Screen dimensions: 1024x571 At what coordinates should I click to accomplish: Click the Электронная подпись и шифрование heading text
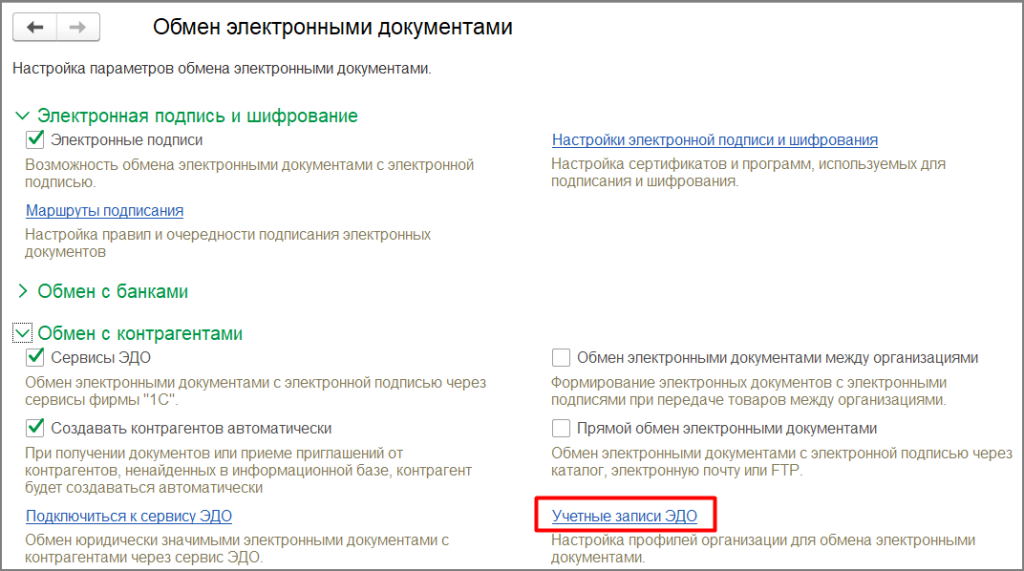click(x=197, y=116)
